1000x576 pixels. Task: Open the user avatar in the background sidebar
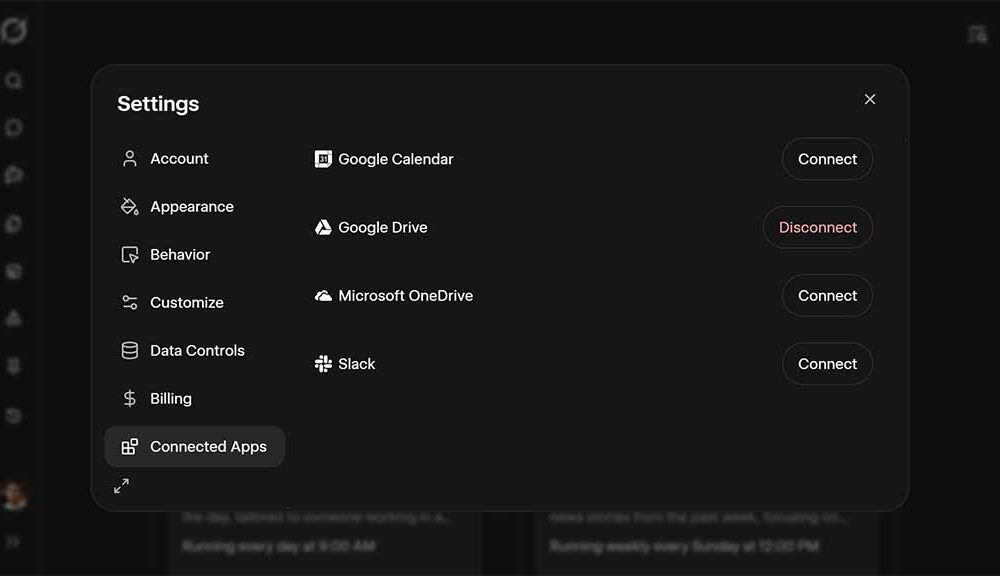[x=14, y=495]
